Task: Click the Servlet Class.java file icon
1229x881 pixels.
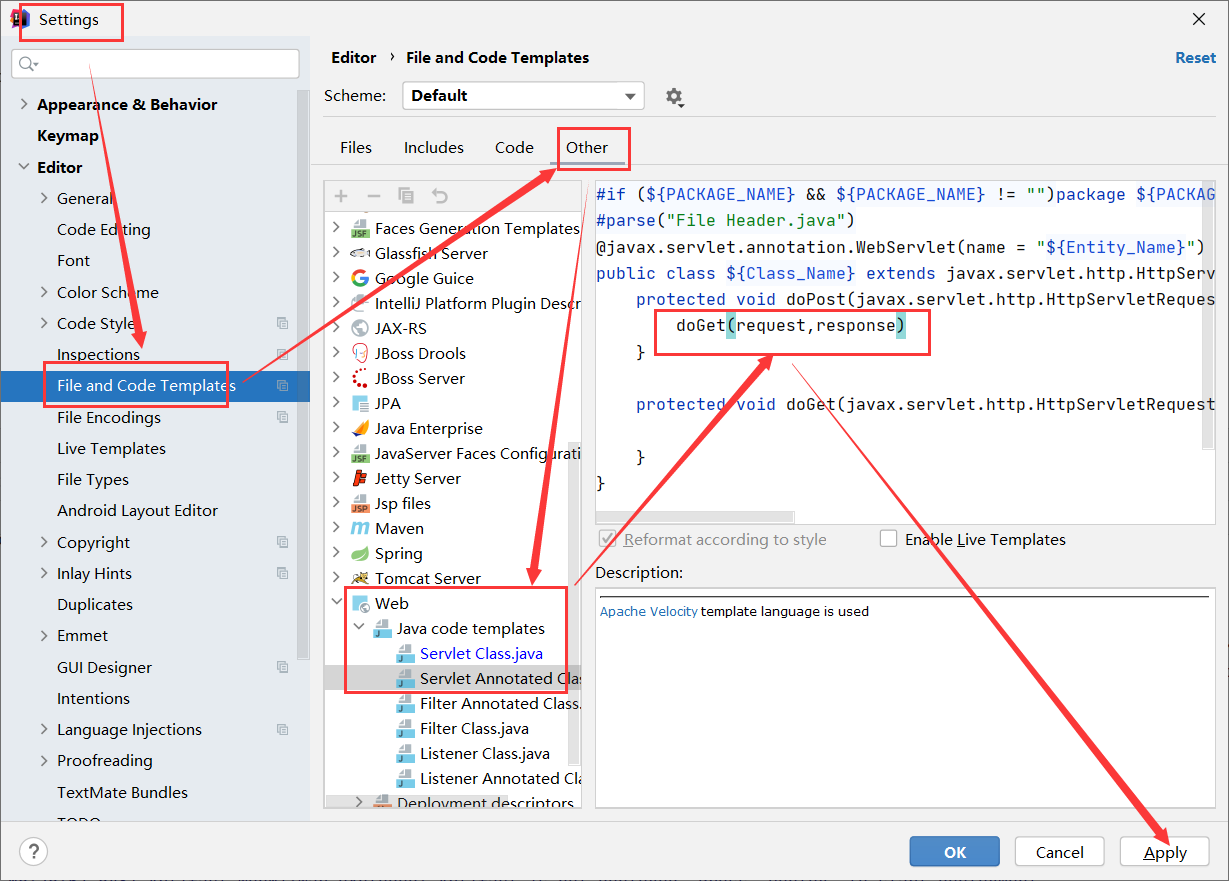Action: click(x=405, y=653)
